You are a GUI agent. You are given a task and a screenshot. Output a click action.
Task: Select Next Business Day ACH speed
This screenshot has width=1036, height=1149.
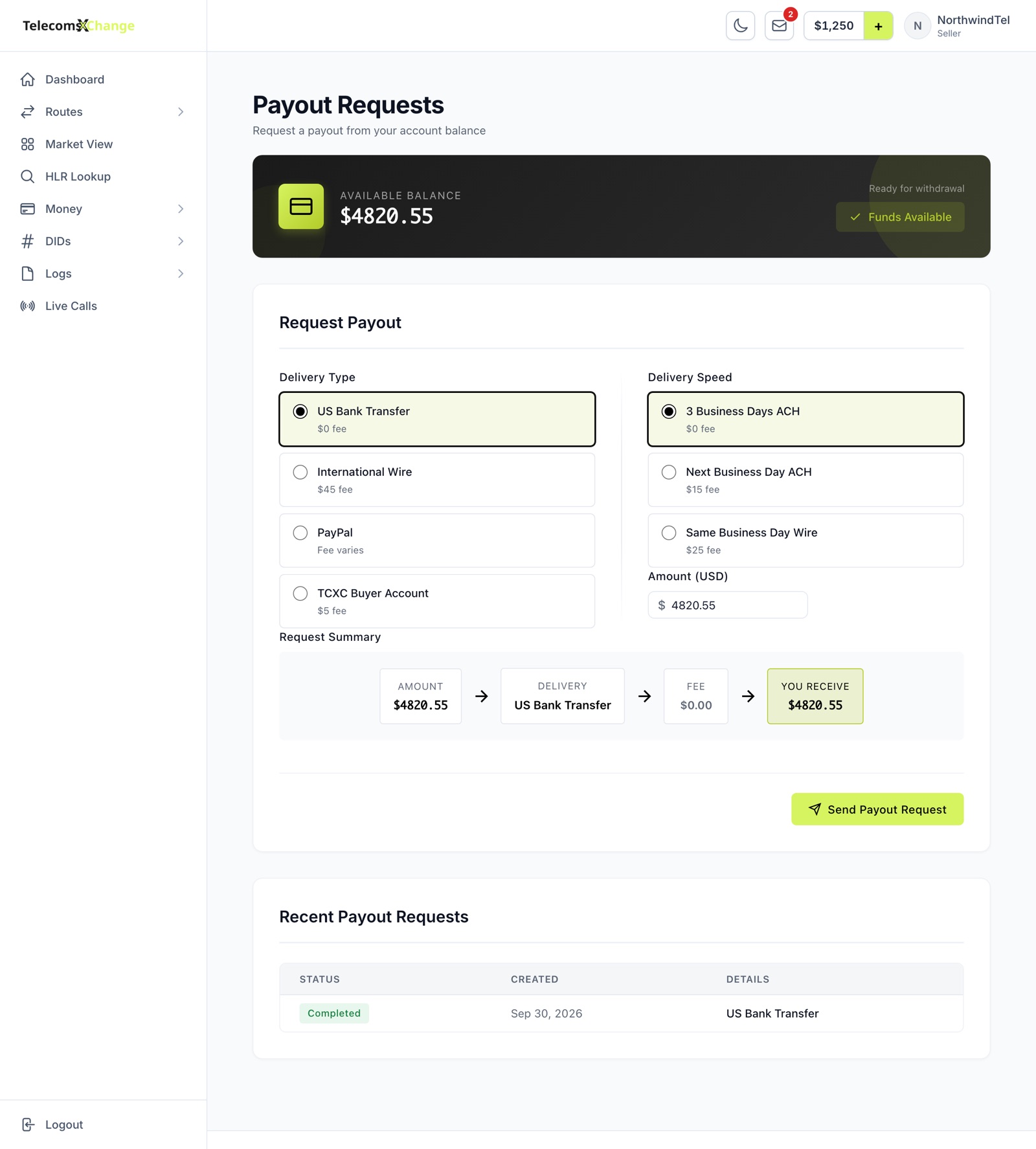(x=805, y=480)
